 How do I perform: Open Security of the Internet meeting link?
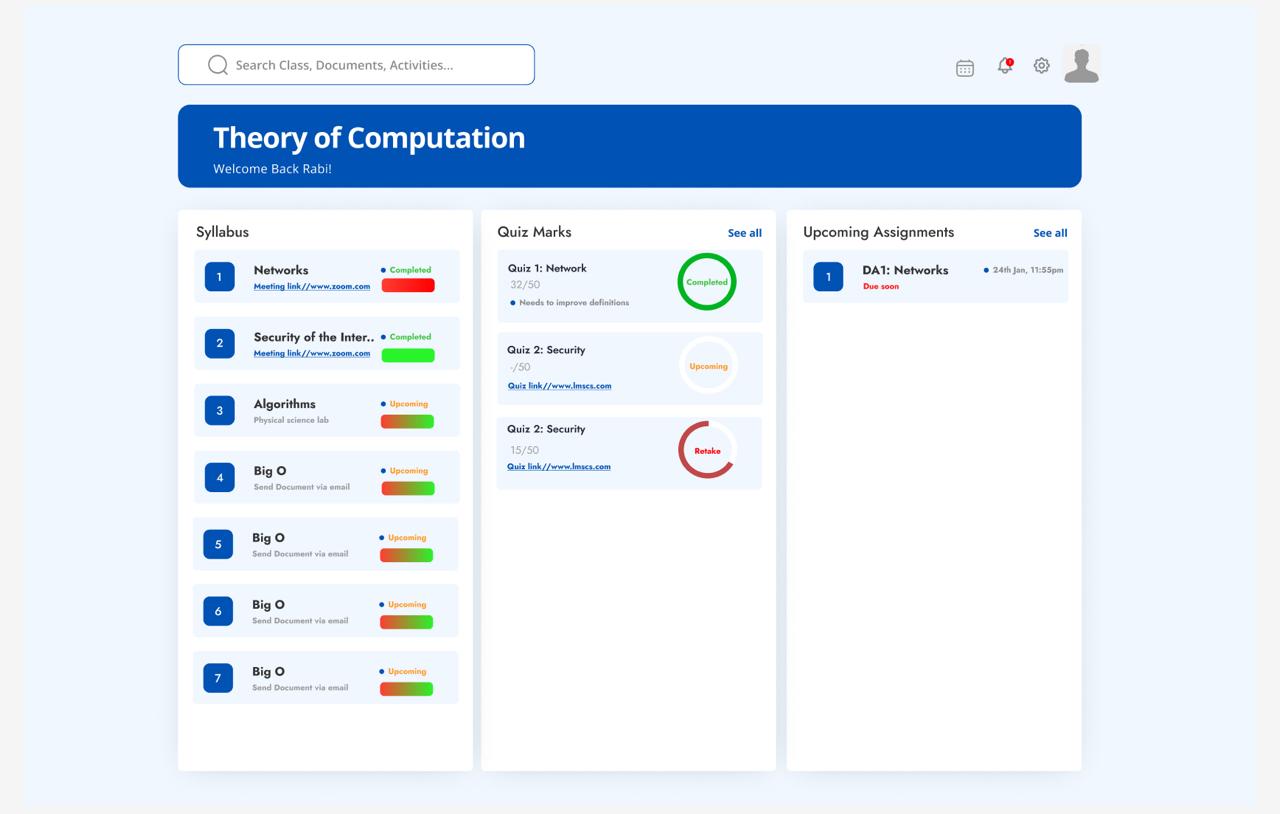[312, 353]
